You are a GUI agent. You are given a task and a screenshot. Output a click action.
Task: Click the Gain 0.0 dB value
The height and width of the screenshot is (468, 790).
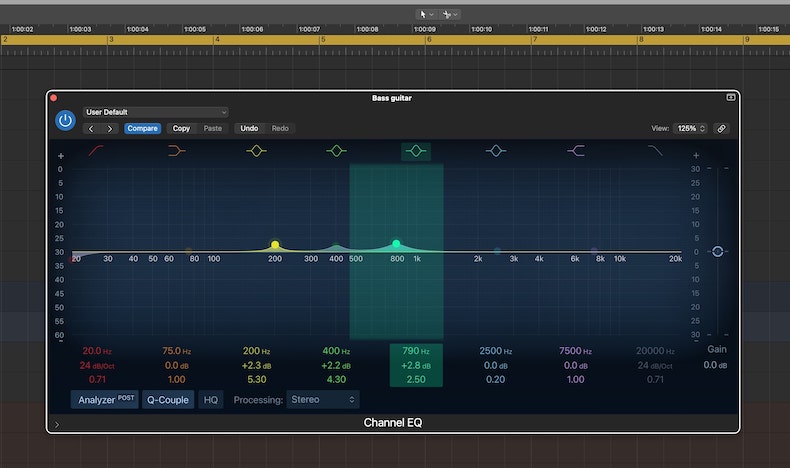pyautogui.click(x=715, y=365)
